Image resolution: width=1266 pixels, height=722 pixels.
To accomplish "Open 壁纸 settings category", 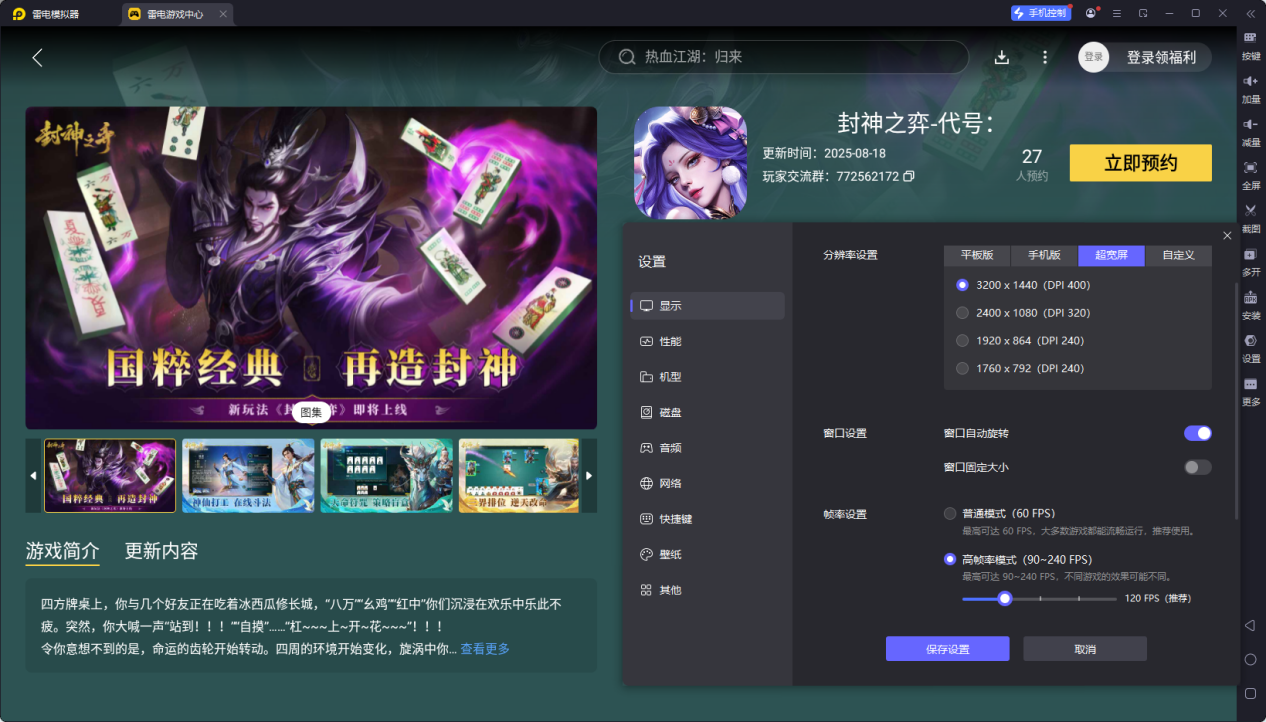I will 708,554.
